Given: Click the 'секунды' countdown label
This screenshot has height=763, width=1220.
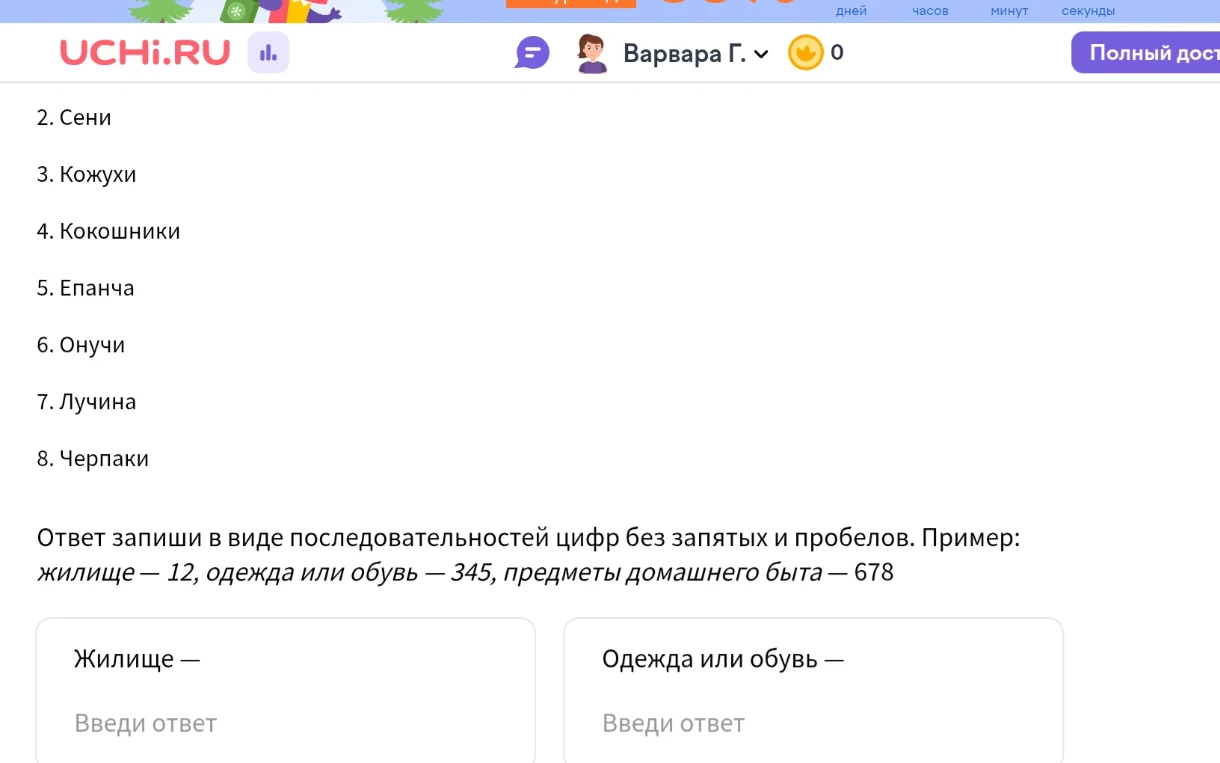Looking at the screenshot, I should 1088,11.
